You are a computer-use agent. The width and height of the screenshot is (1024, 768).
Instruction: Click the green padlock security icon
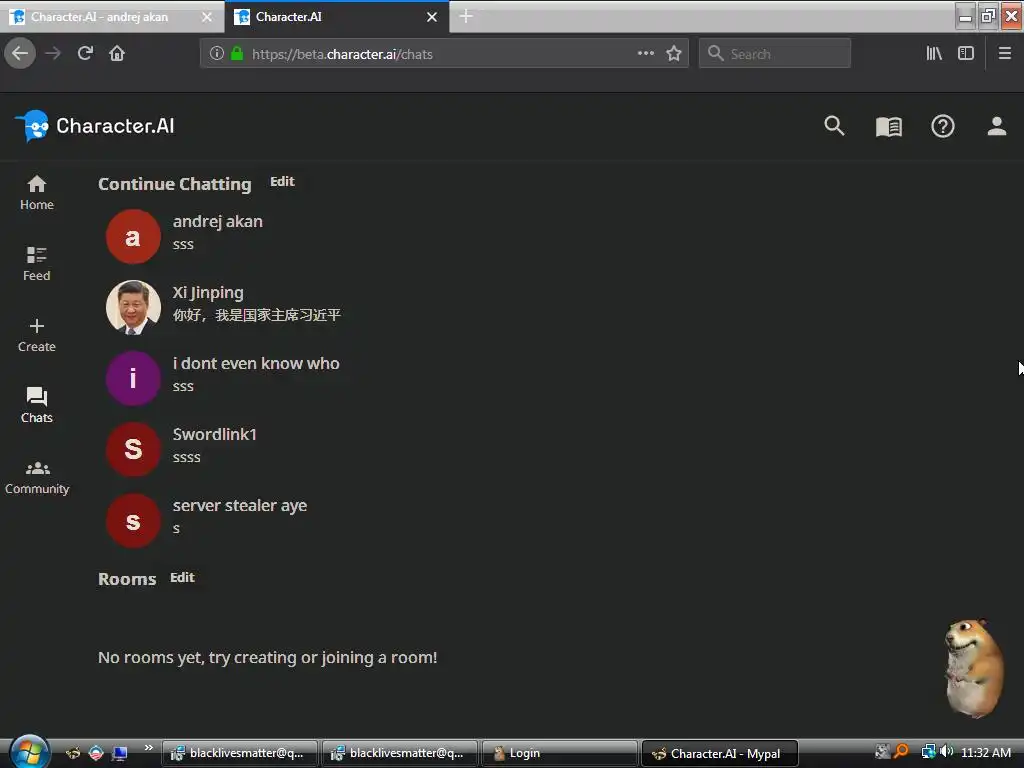[237, 54]
